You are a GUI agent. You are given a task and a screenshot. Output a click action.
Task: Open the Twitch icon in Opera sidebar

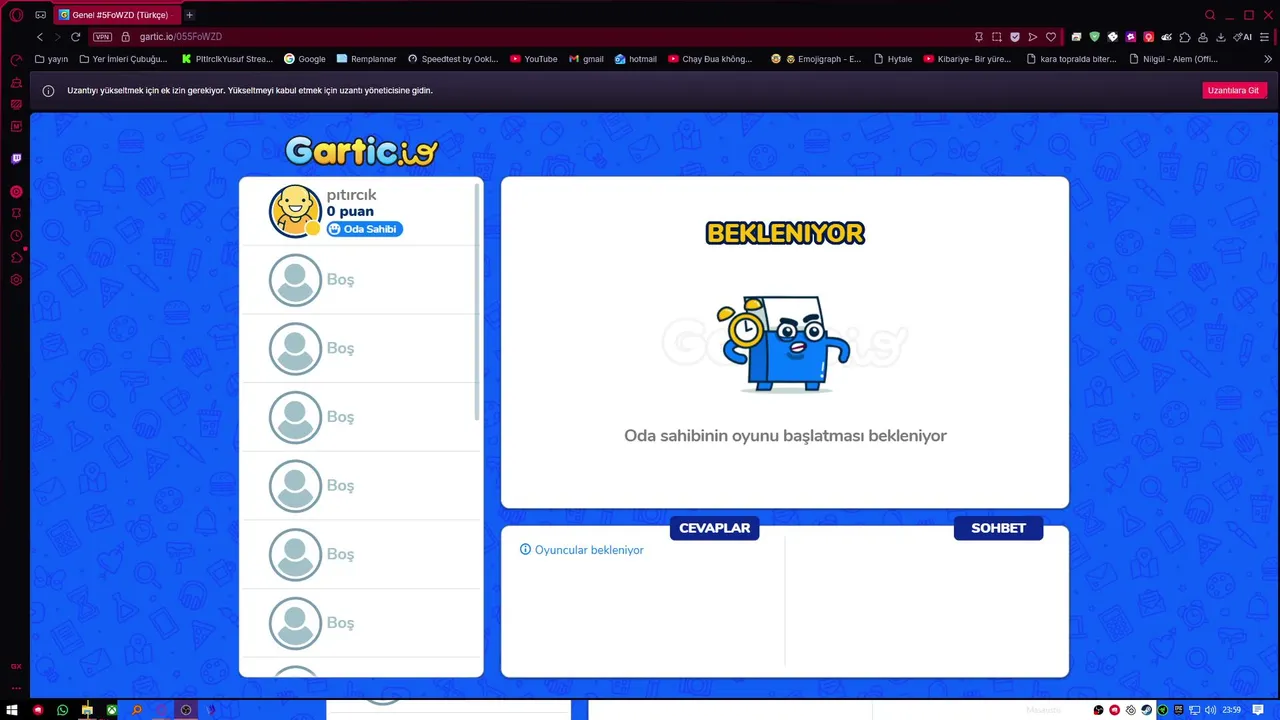tap(16, 158)
